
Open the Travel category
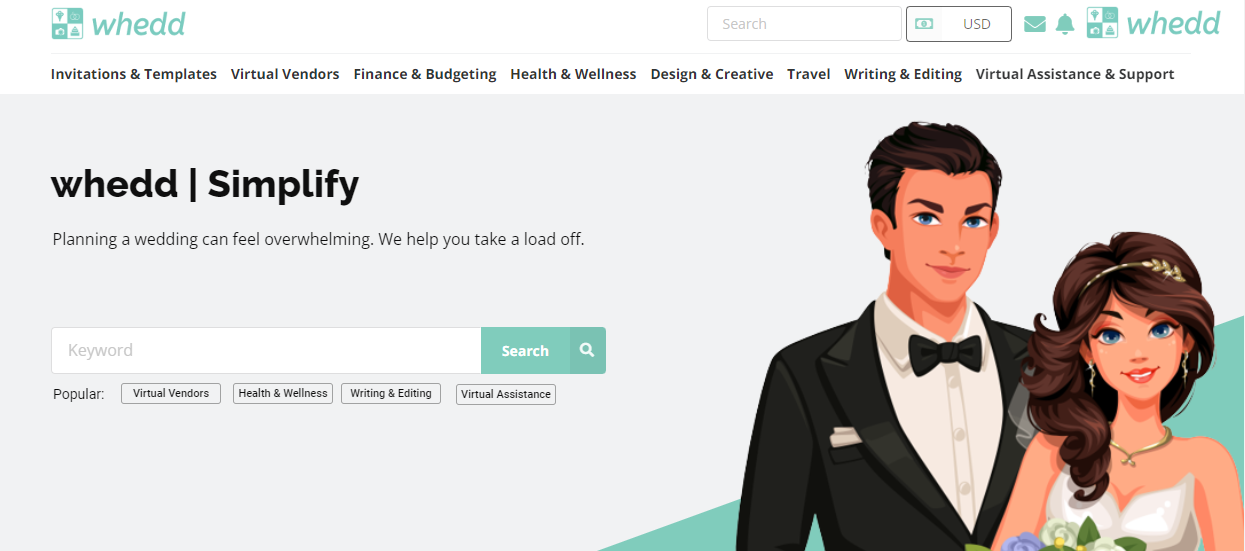point(809,74)
